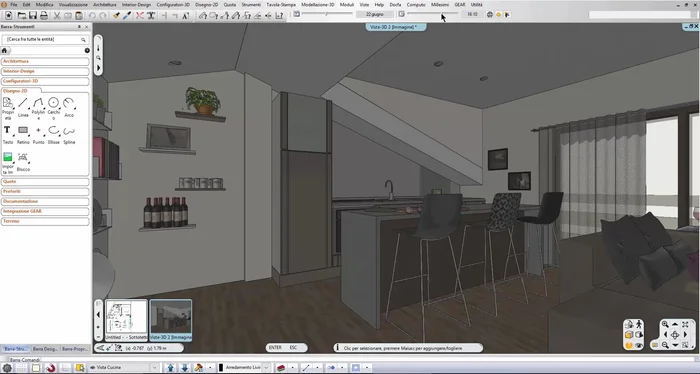Toggle the pin icon on Barra-Strumenti panel

coord(79,27)
